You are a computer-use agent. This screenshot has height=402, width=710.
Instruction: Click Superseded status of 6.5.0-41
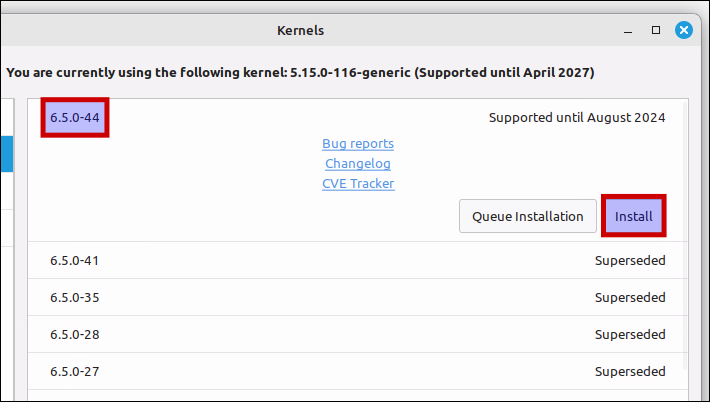630,260
